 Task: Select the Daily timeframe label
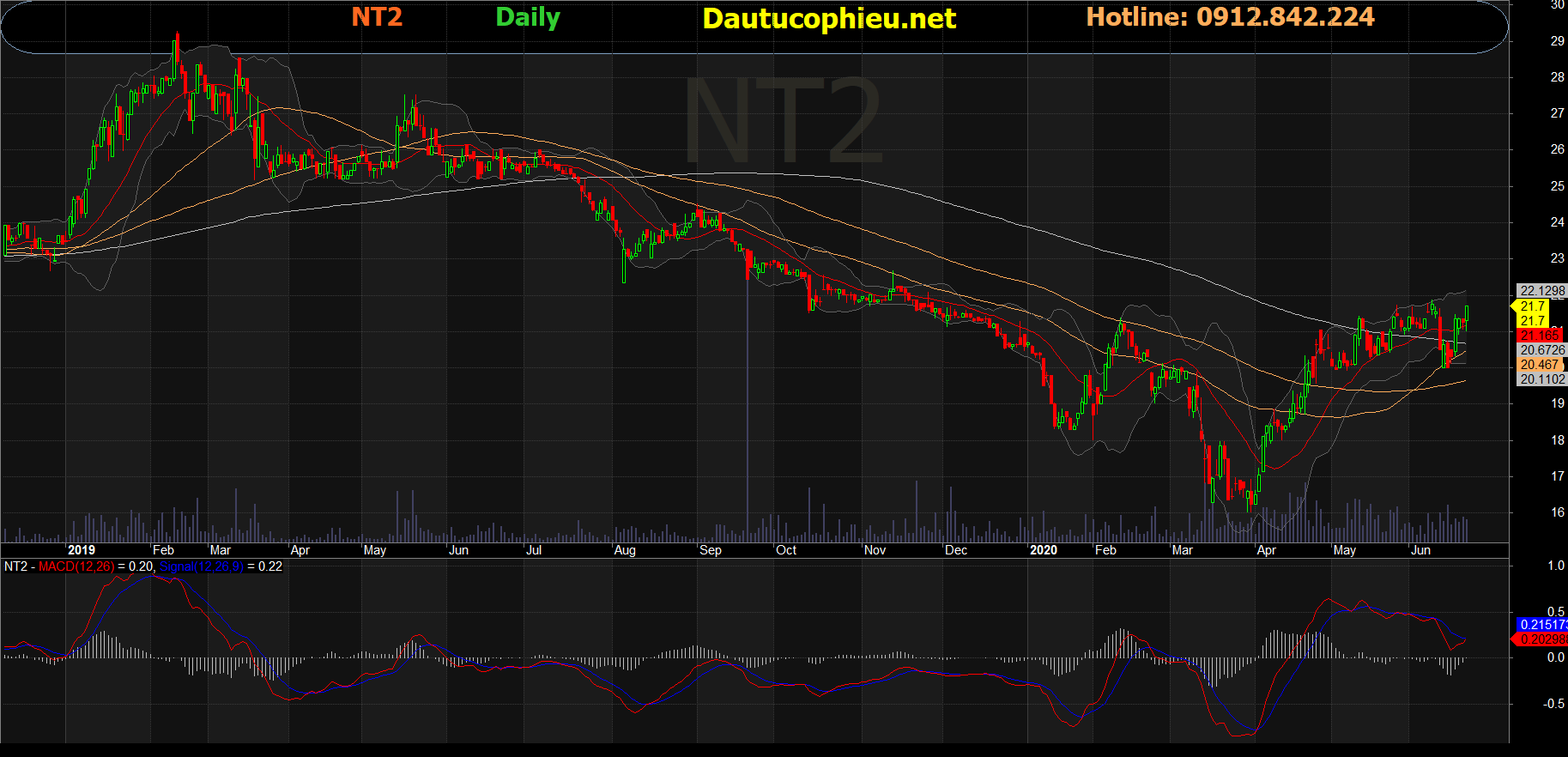(528, 17)
